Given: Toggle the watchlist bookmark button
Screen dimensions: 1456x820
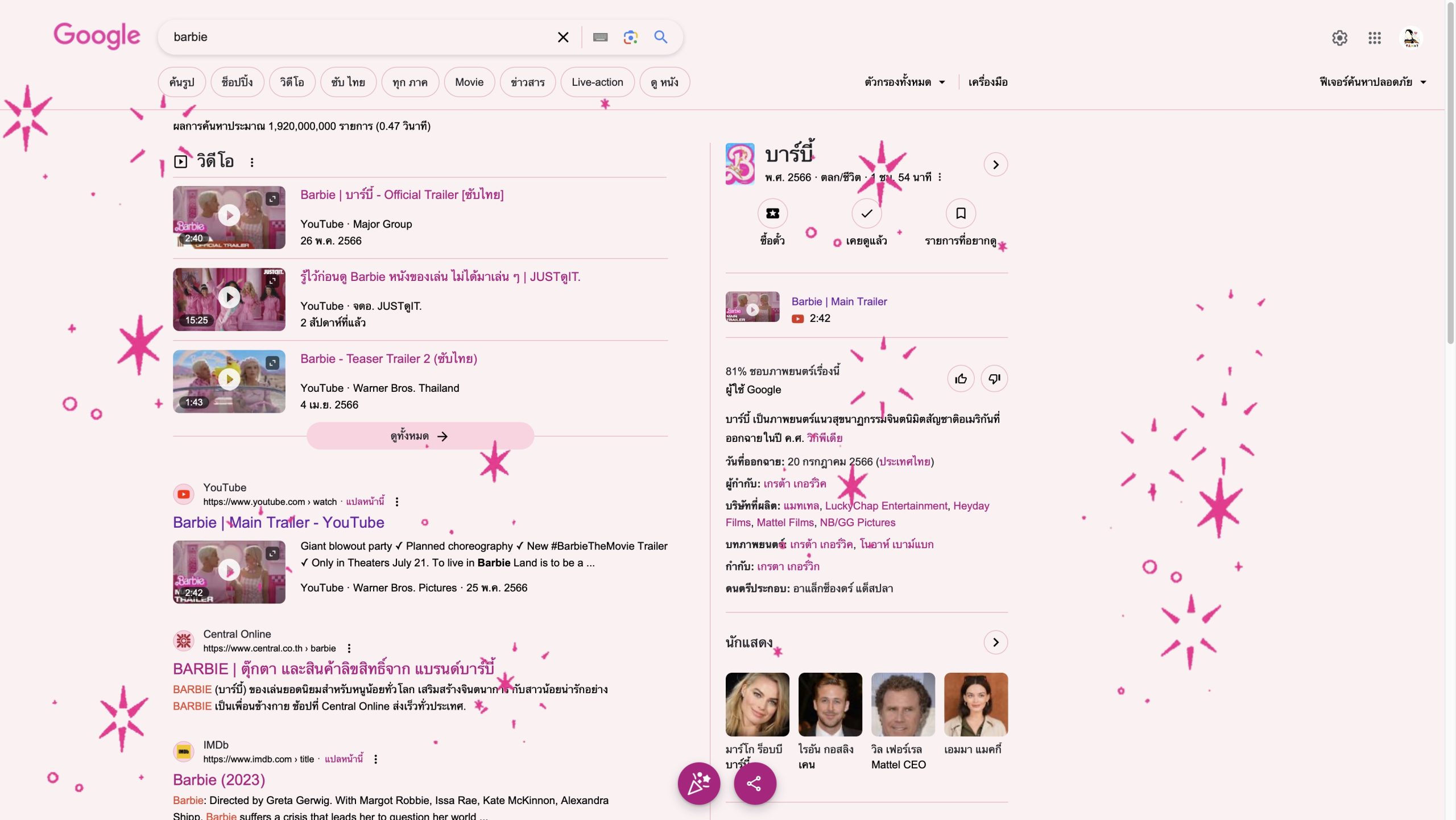Looking at the screenshot, I should [961, 213].
